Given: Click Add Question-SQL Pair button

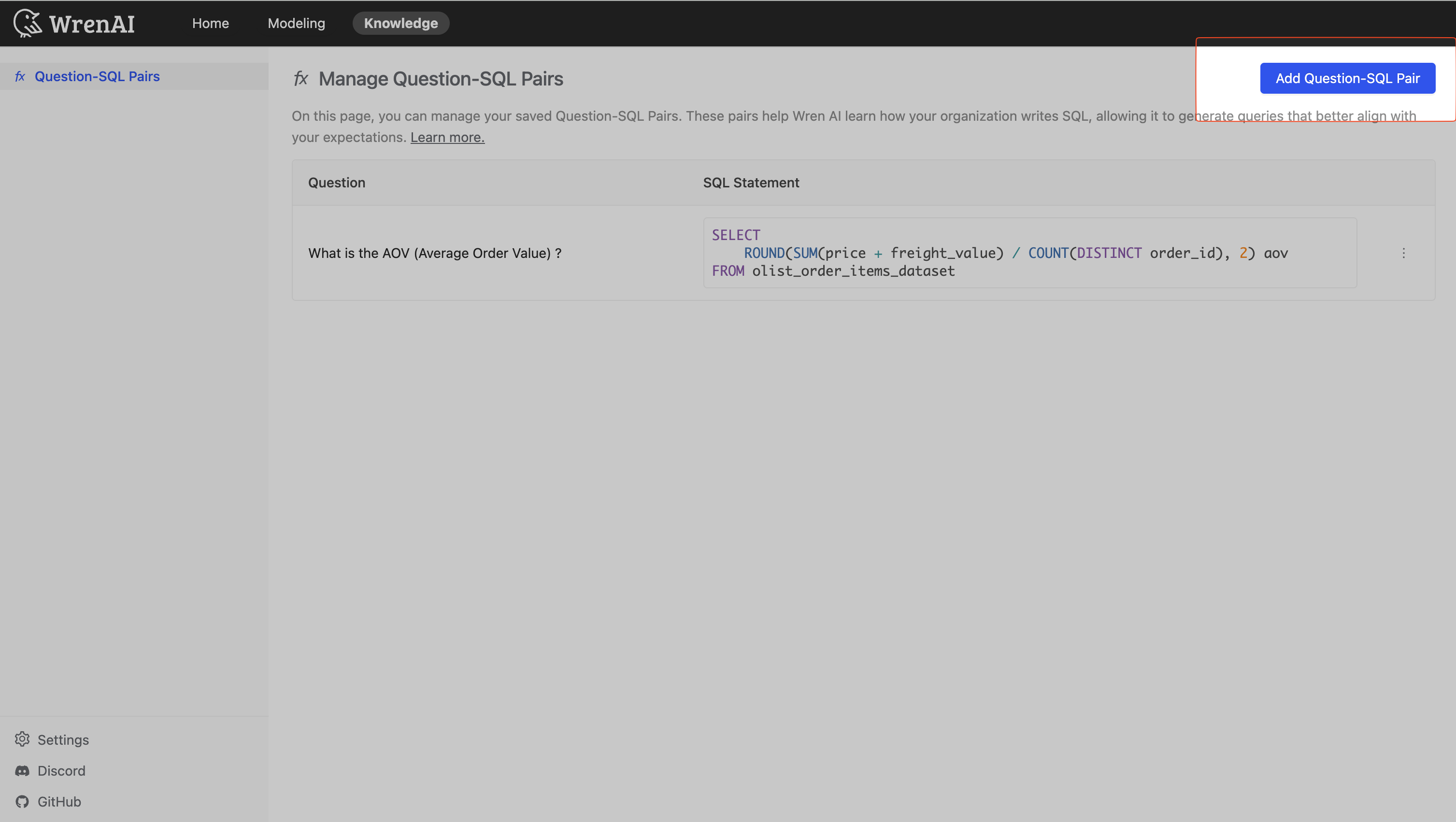Looking at the screenshot, I should pyautogui.click(x=1347, y=78).
